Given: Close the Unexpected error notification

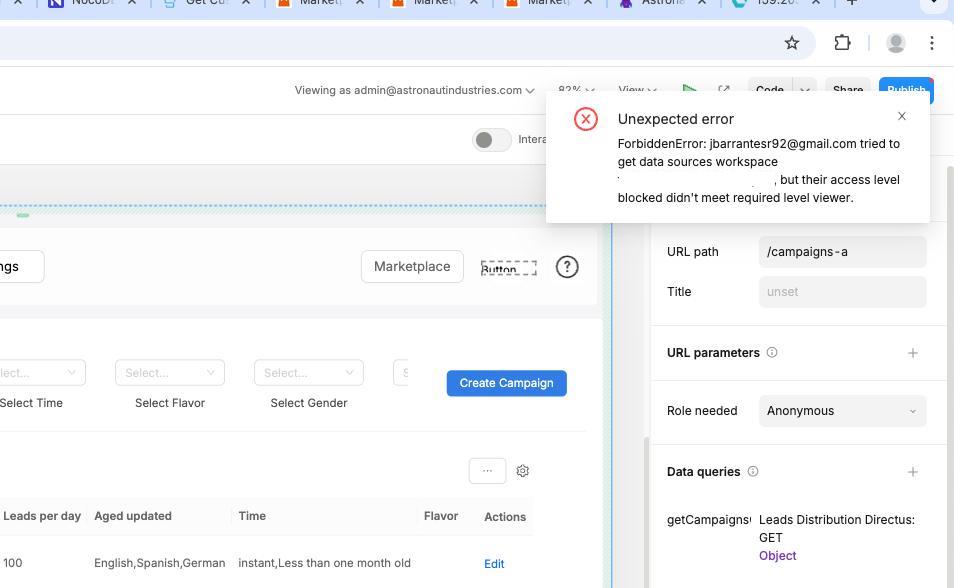Looking at the screenshot, I should 901,116.
